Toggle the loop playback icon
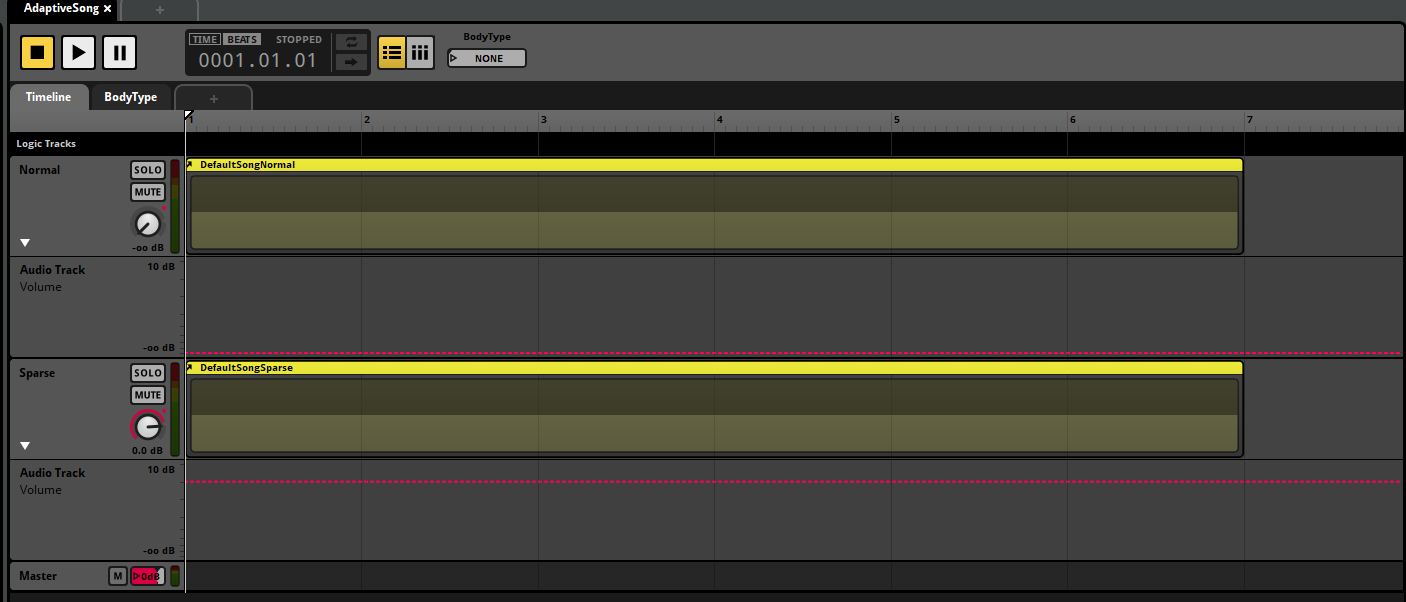 351,42
